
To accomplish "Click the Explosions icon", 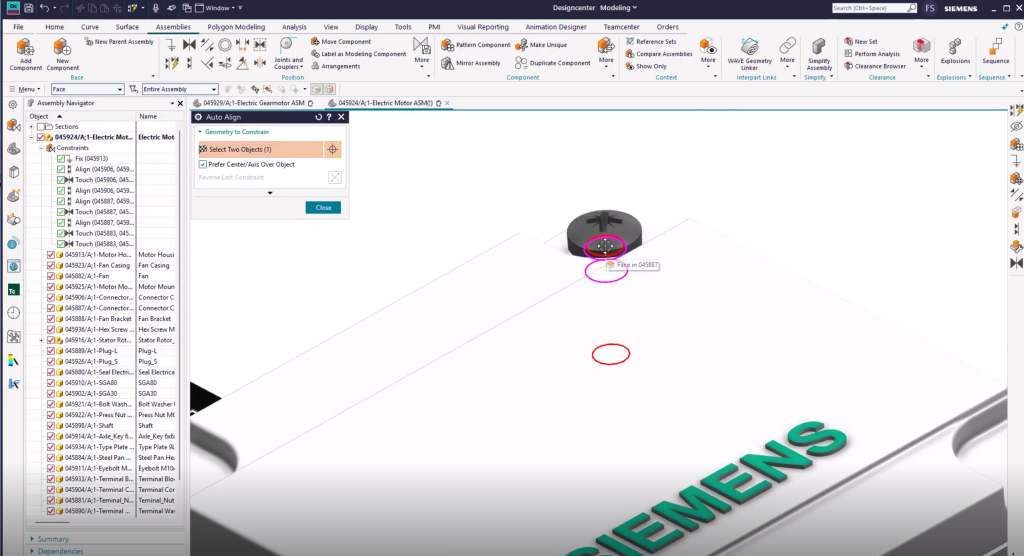I will [955, 51].
